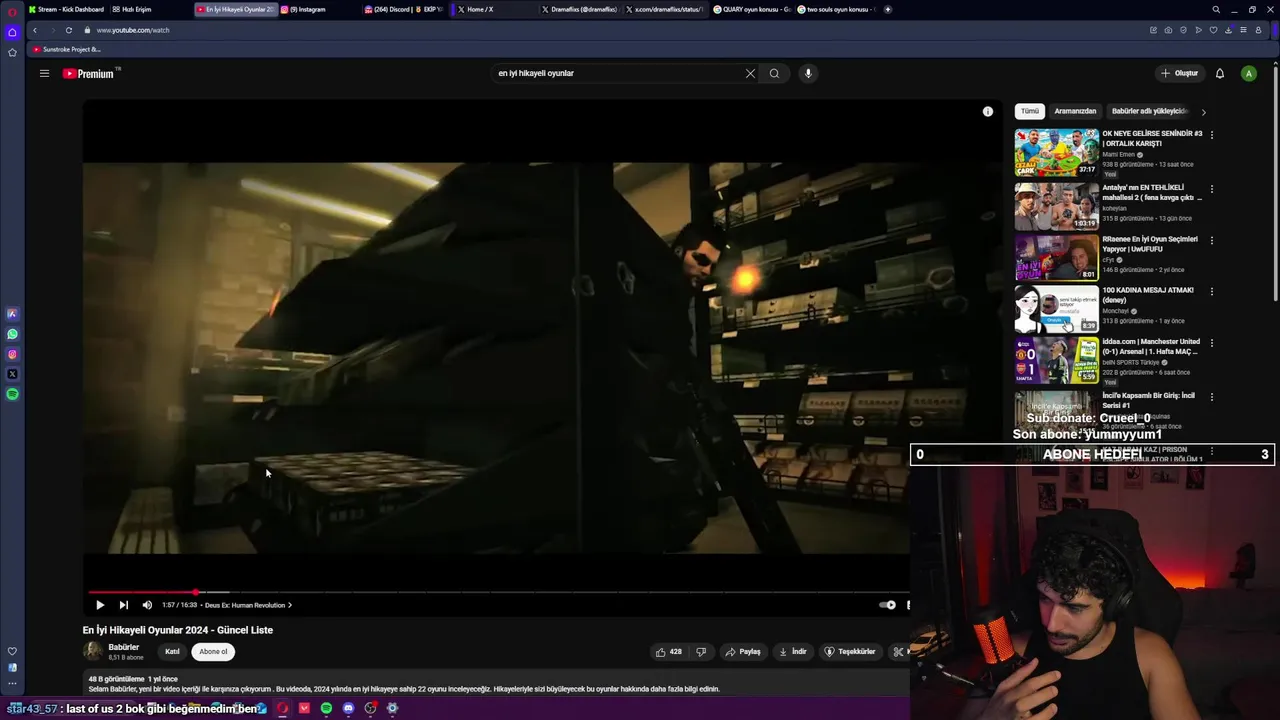Subscribe with Abone ol
The image size is (1280, 720).
click(213, 652)
